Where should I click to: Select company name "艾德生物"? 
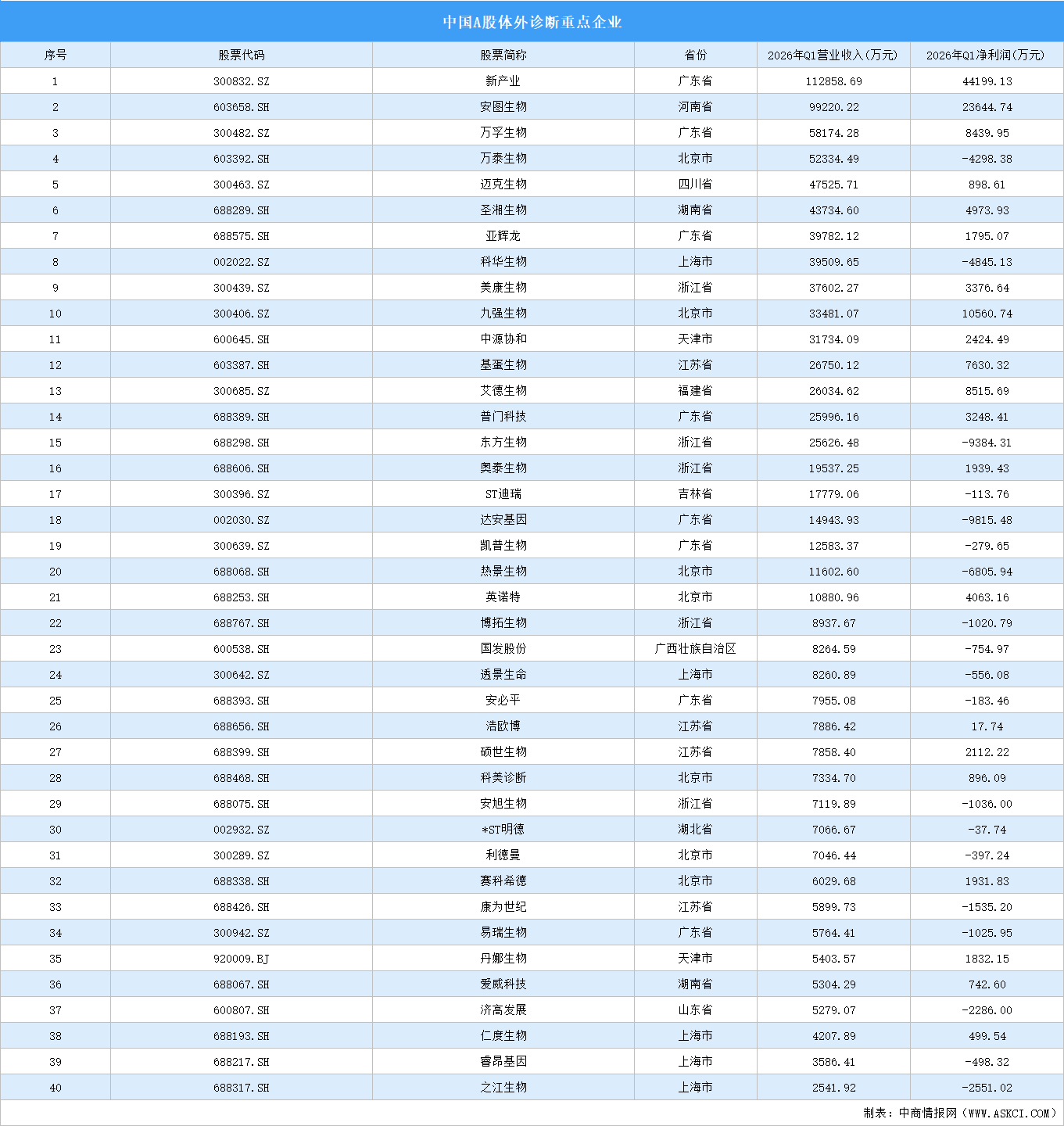tap(503, 391)
